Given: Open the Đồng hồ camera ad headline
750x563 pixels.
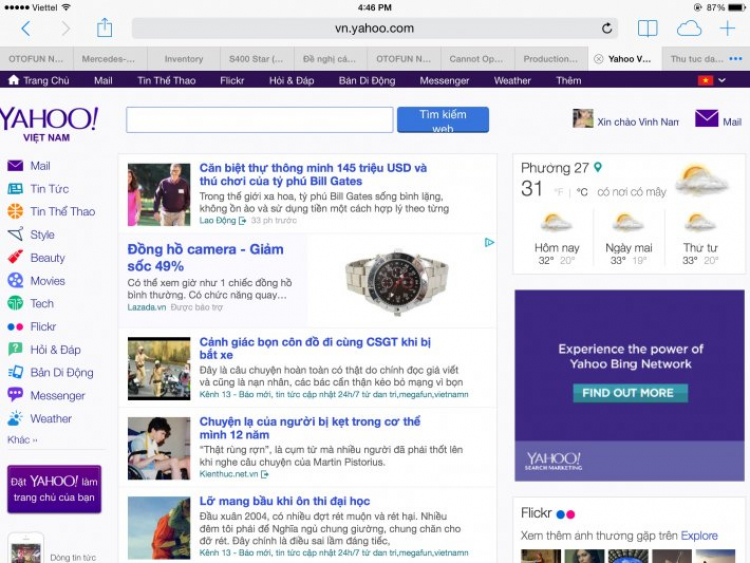Looking at the screenshot, I should pos(206,257).
